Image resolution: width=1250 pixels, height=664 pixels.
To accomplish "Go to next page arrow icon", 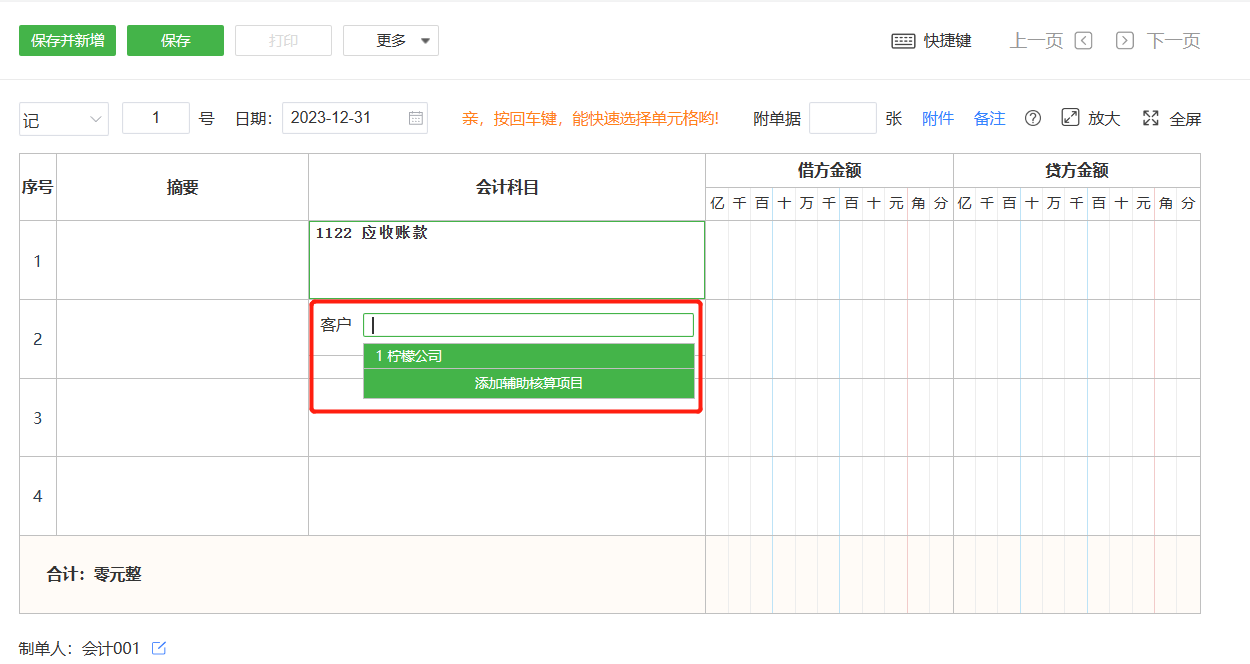I will tap(1125, 41).
